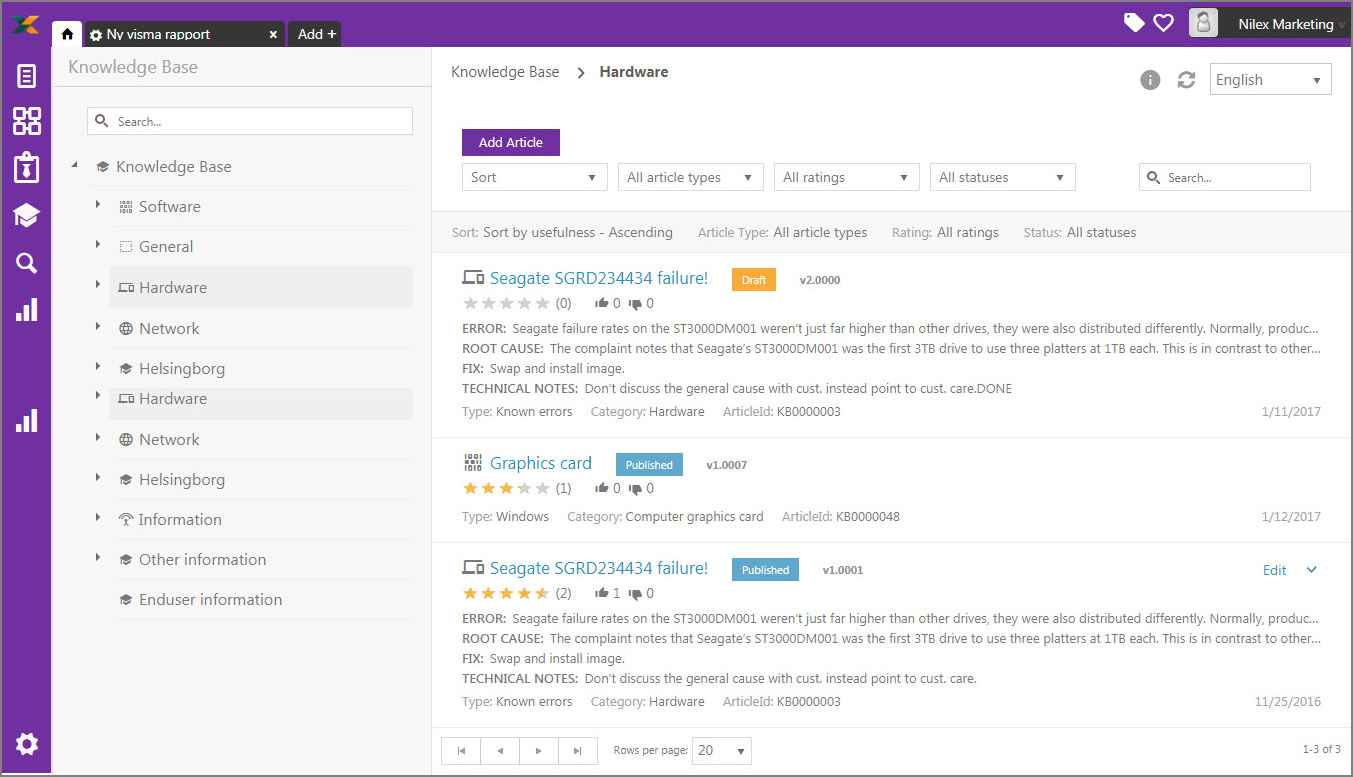Close the Ny visma rapport tab
Viewport: 1353px width, 777px height.
273,34
